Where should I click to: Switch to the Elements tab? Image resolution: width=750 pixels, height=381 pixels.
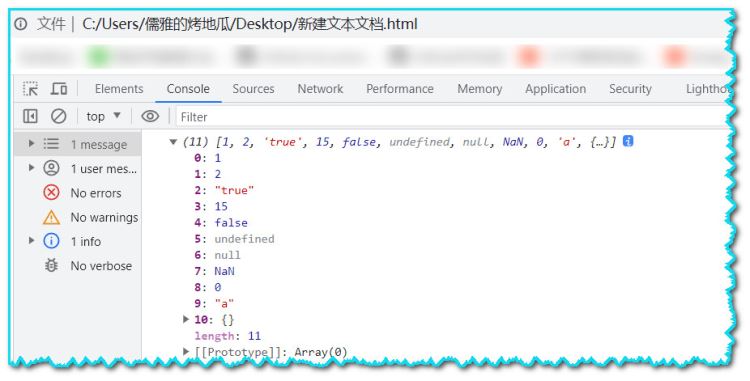tap(119, 89)
